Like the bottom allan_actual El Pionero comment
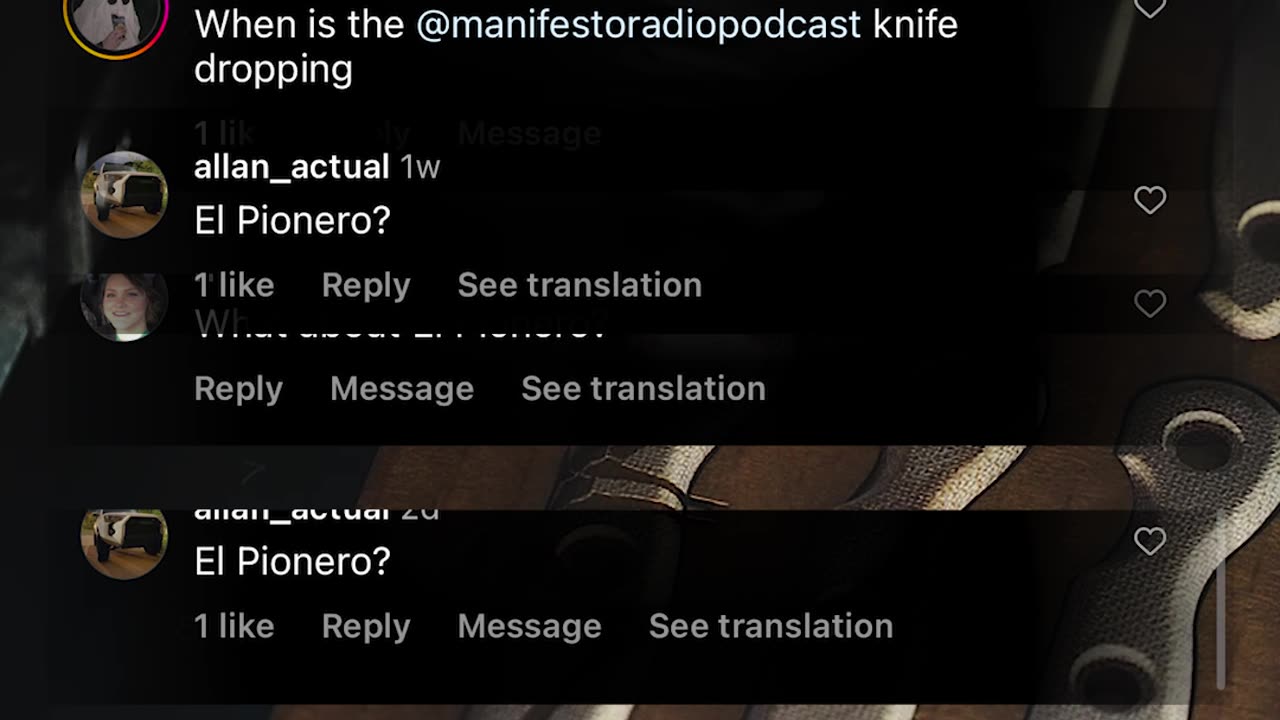Viewport: 1280px width, 720px height. click(1150, 541)
